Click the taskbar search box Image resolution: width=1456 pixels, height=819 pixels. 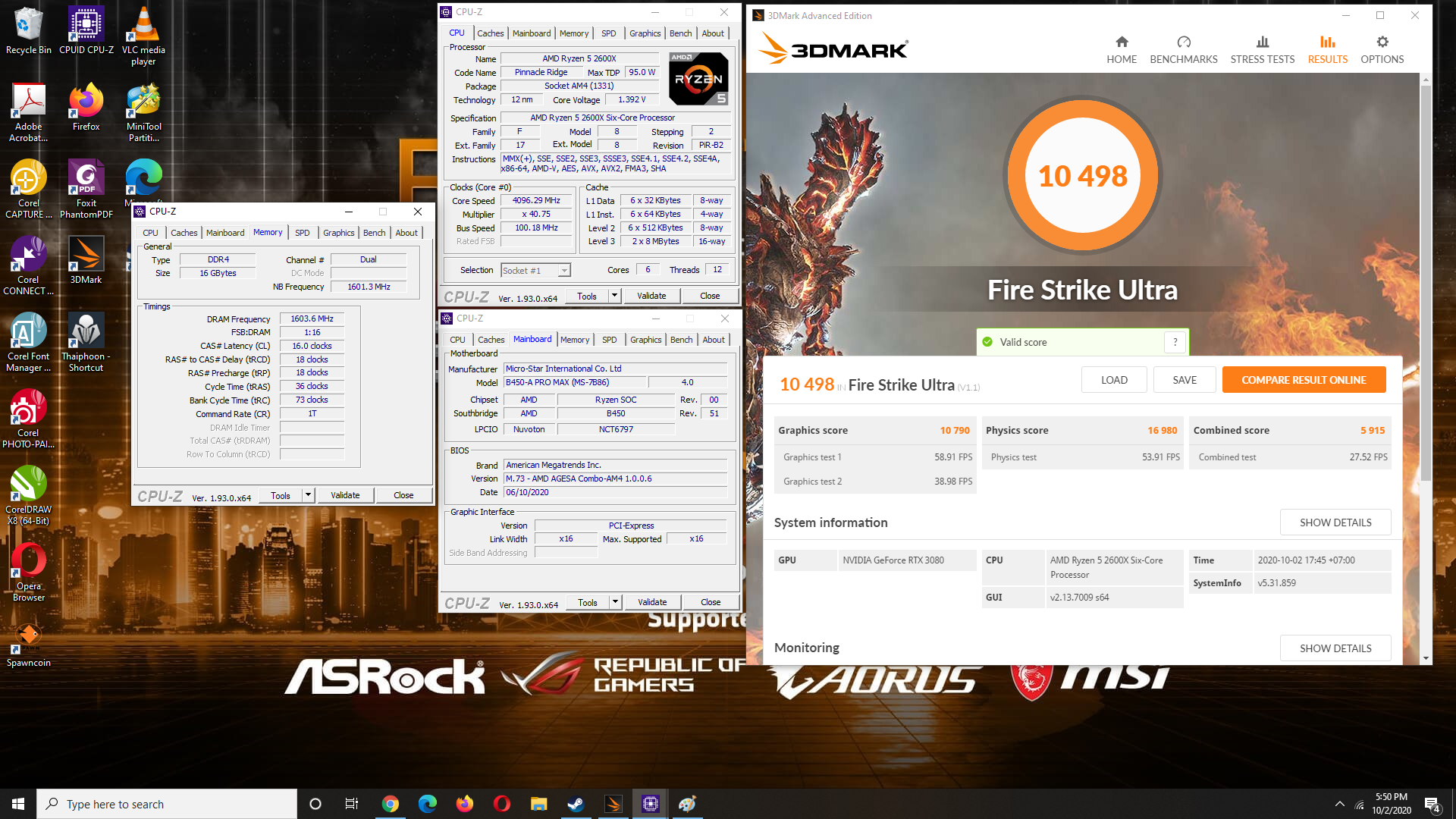click(167, 804)
